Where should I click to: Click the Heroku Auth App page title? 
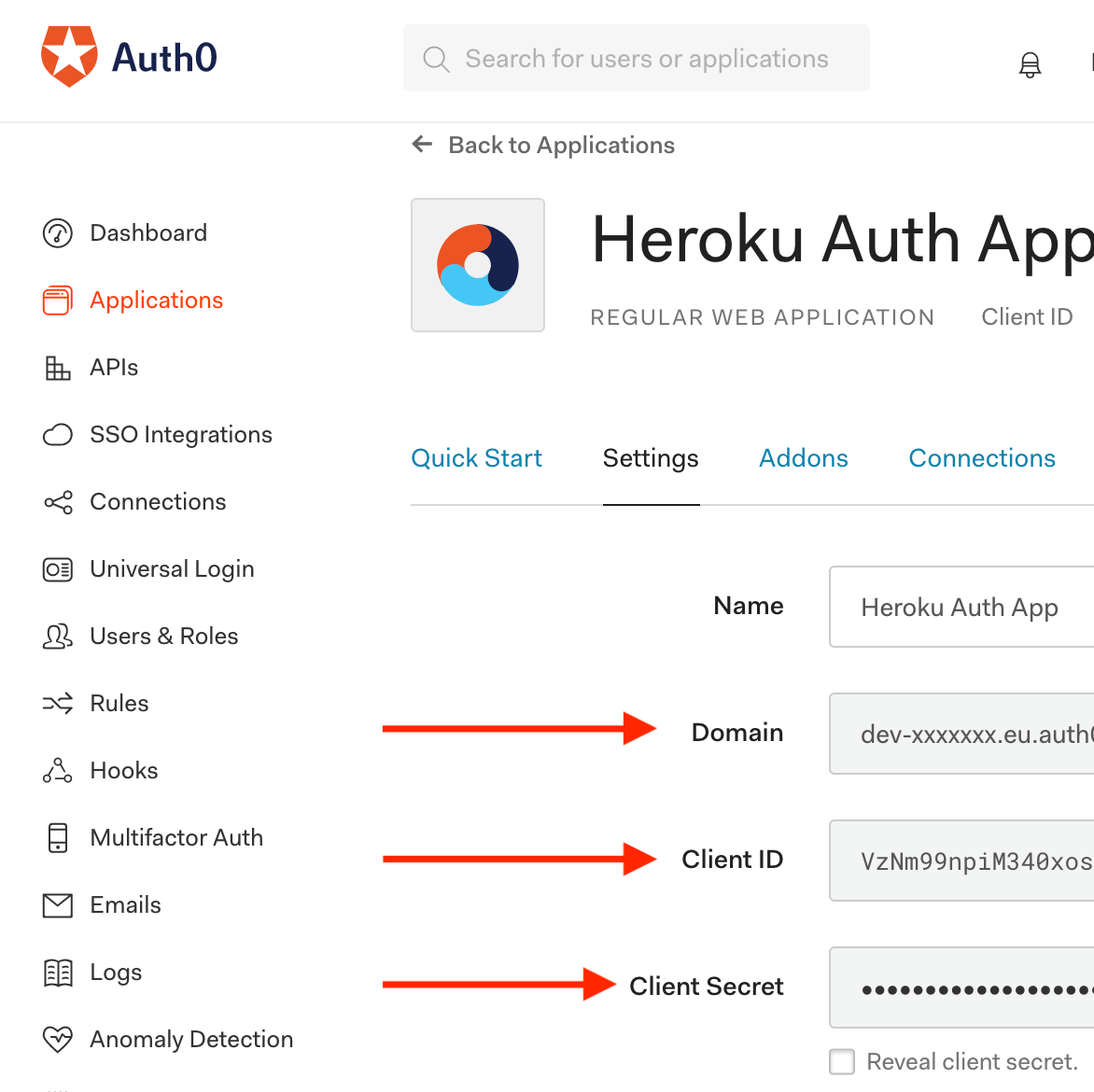pos(843,242)
